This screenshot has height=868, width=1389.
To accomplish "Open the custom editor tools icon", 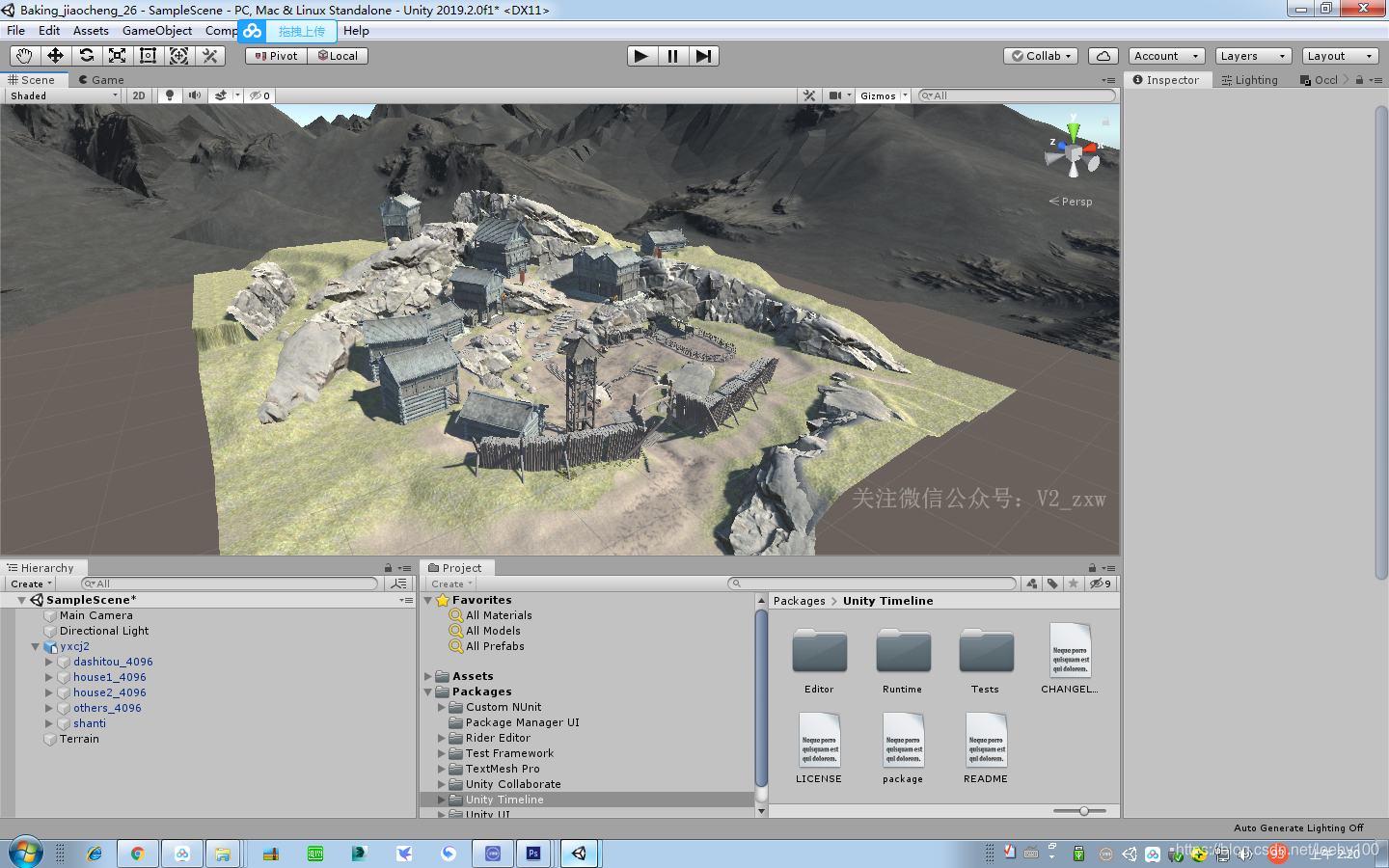I will [209, 56].
